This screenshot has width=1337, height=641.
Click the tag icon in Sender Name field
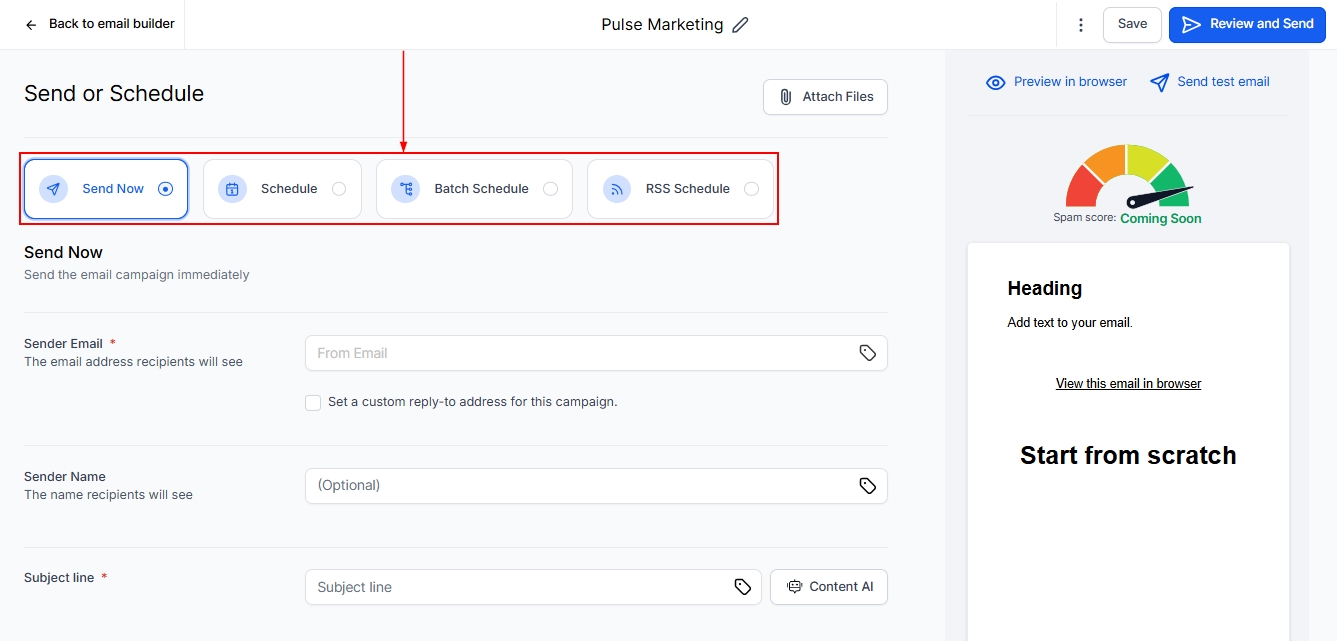(867, 486)
